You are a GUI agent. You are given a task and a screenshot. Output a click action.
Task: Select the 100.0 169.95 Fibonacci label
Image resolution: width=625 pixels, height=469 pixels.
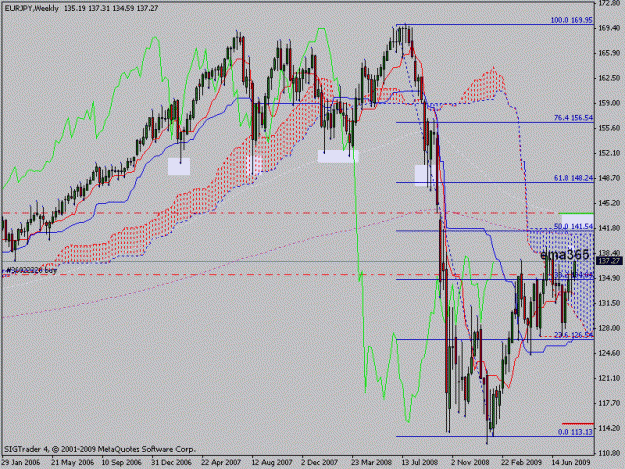tap(572, 20)
